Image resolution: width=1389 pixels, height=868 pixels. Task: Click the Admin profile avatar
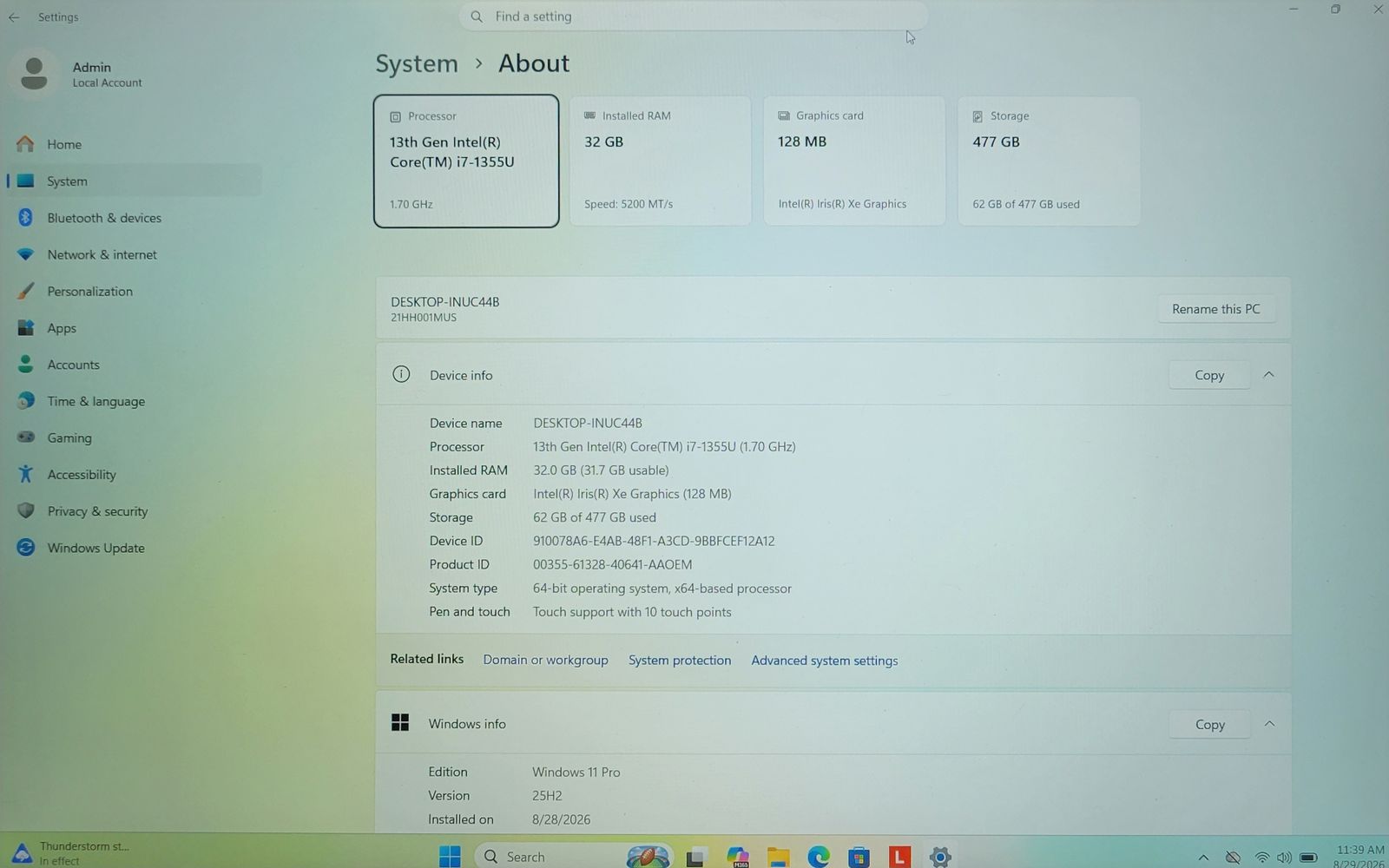(x=34, y=74)
